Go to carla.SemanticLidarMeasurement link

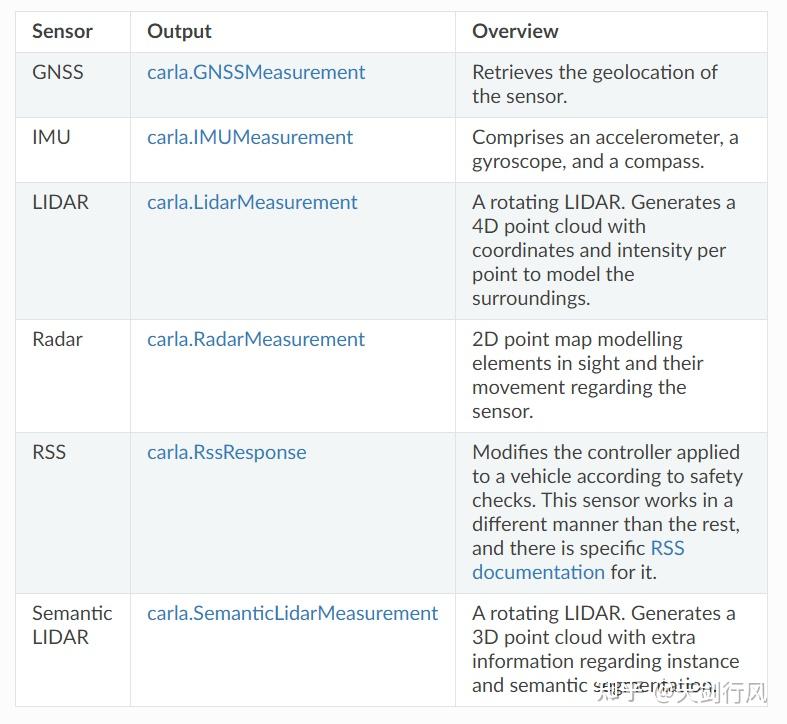click(292, 614)
